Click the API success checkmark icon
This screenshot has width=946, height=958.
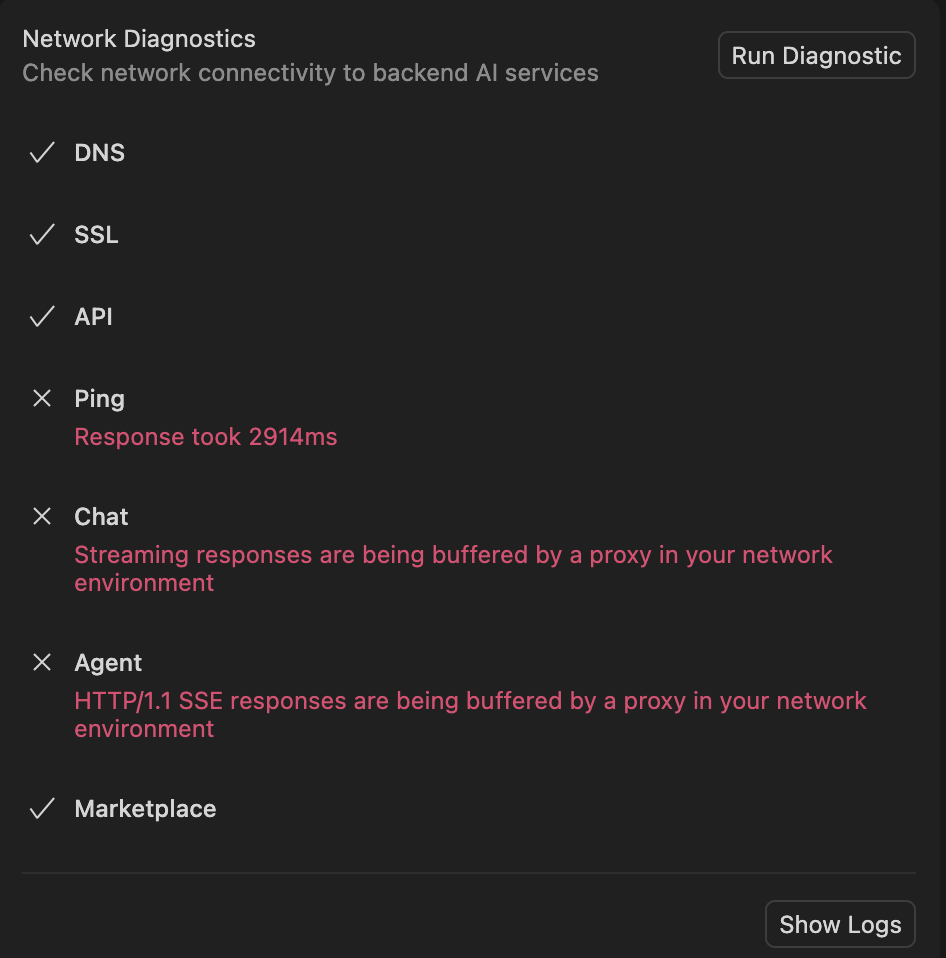coord(42,317)
